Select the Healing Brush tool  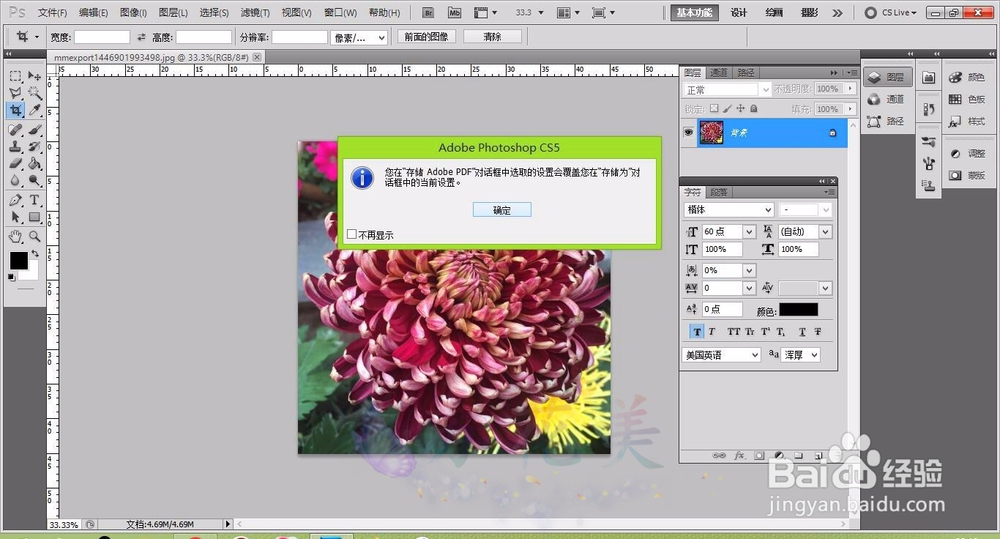(x=16, y=129)
